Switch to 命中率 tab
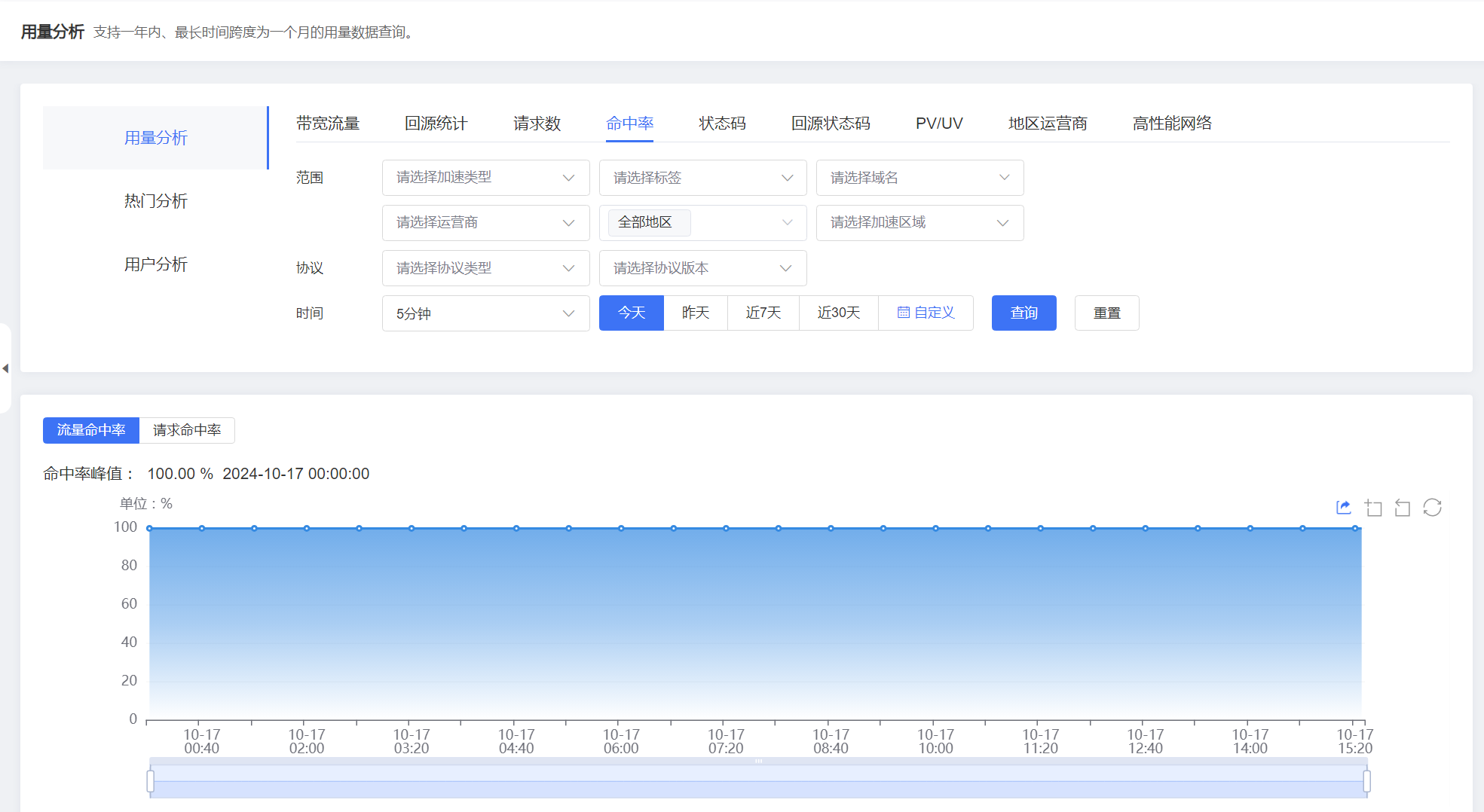This screenshot has height=812, width=1484. point(630,124)
